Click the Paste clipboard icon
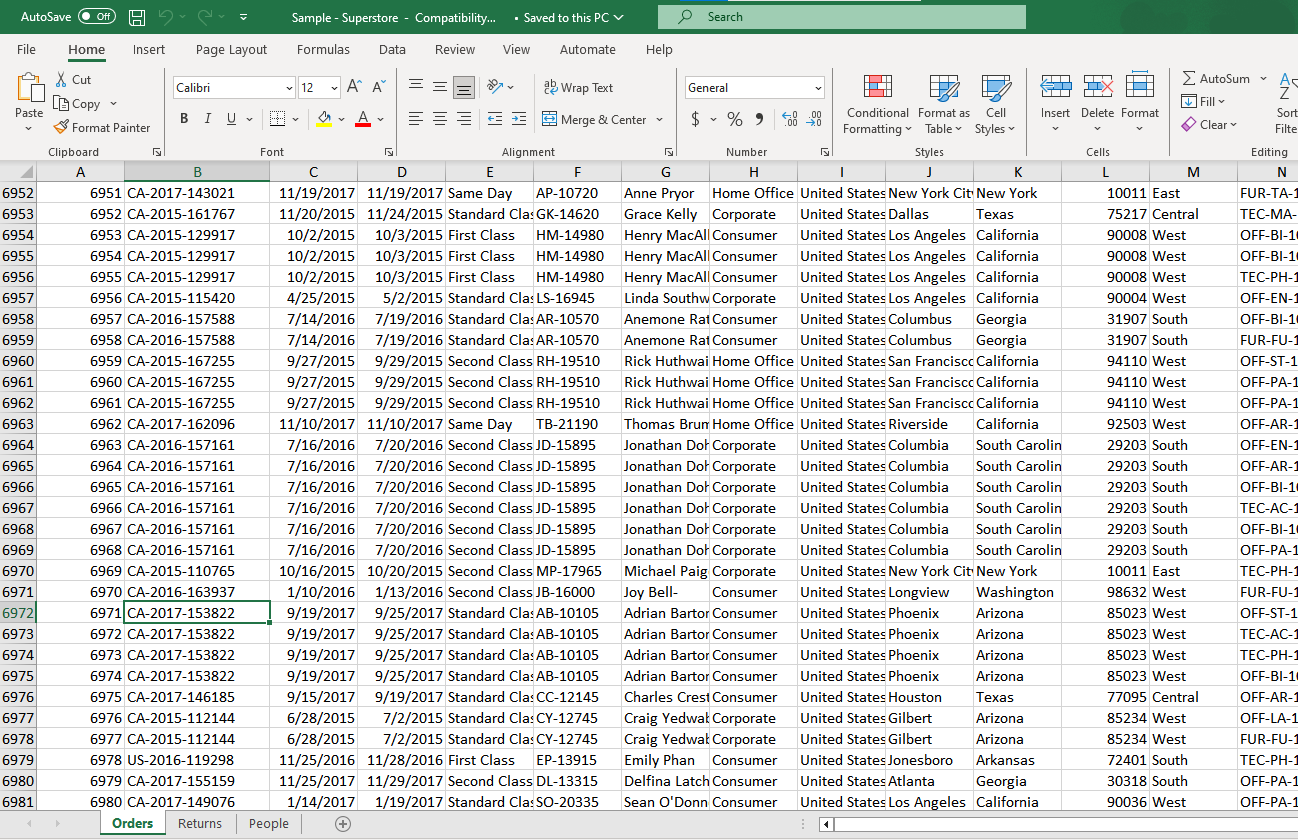Image resolution: width=1298 pixels, height=840 pixels. [30, 88]
